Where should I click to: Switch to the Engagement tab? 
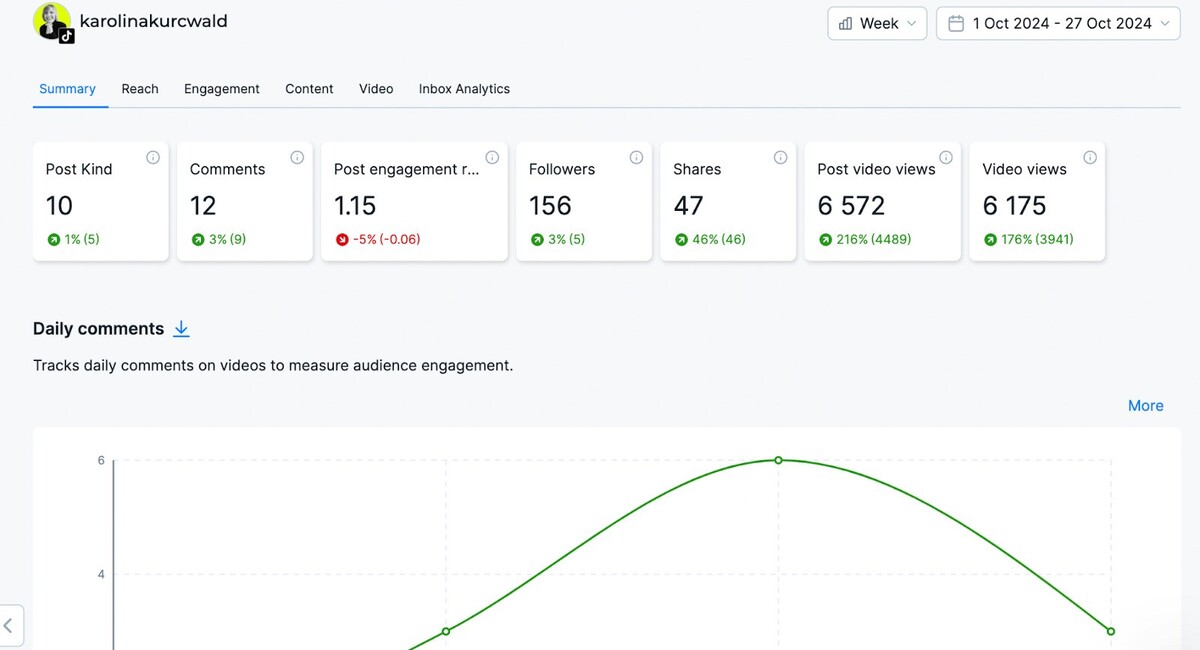(x=221, y=89)
